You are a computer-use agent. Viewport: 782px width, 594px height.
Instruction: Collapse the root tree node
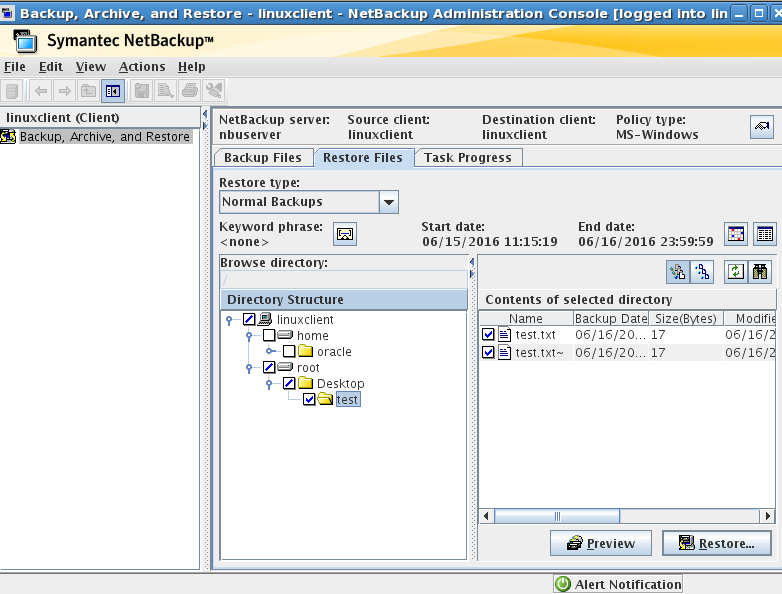click(249, 368)
